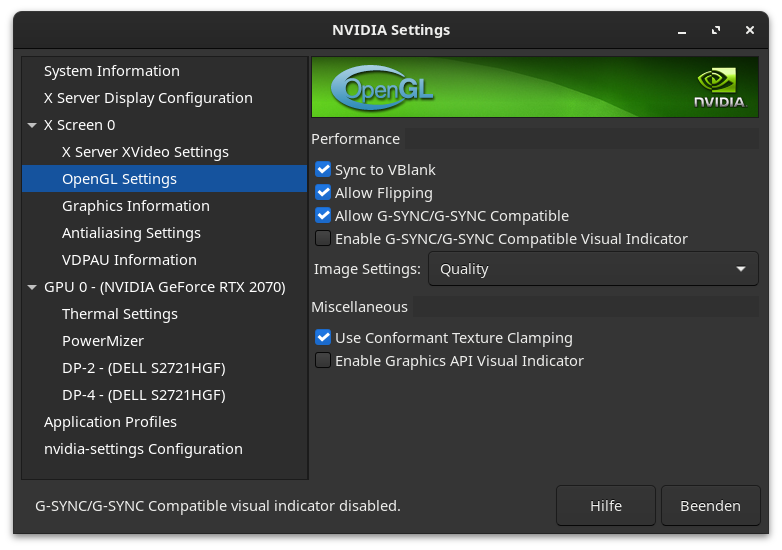Toggle Use Conformant Texture Clamping

(323, 338)
